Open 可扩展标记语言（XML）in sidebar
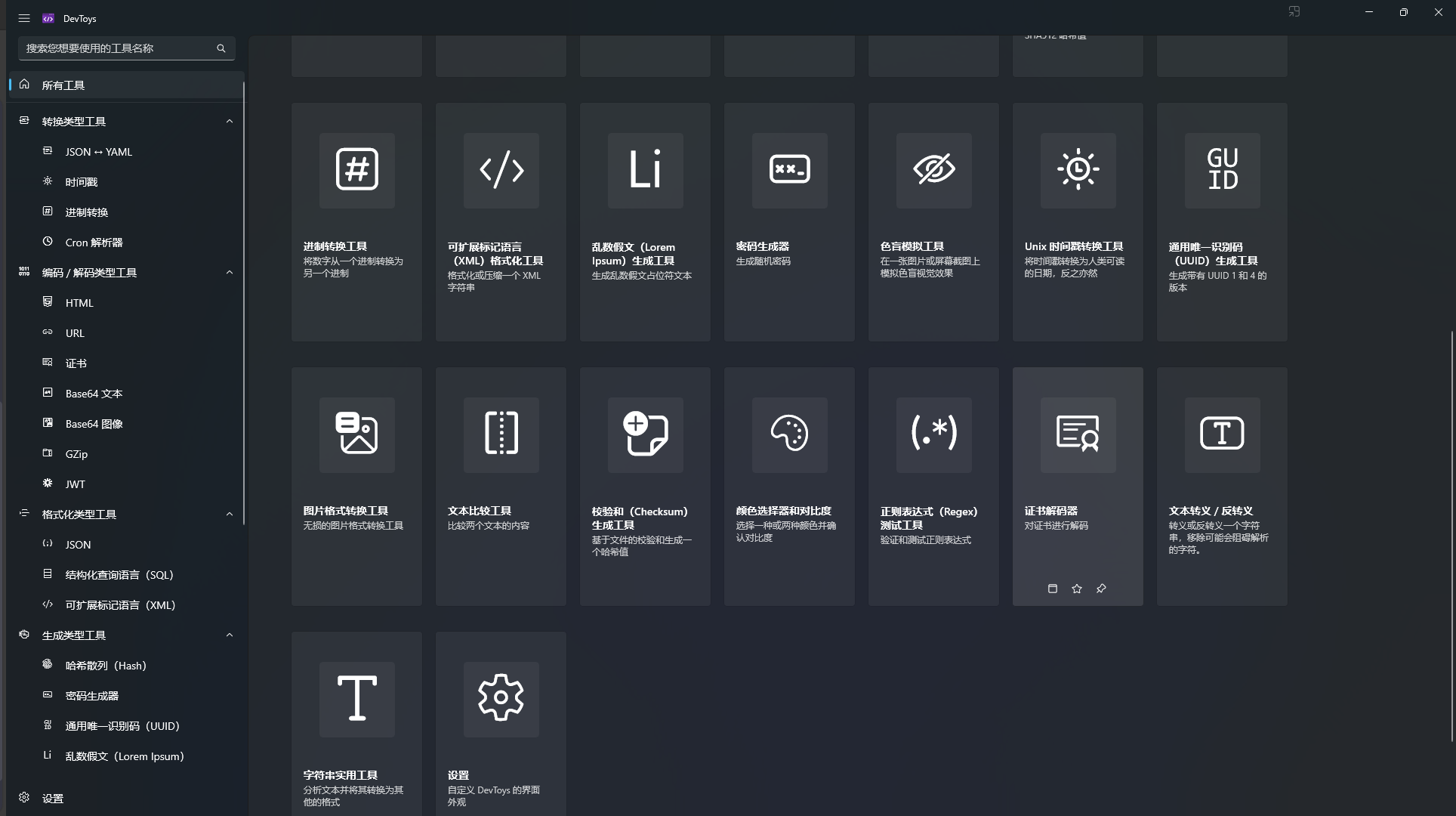1456x816 pixels. click(126, 605)
